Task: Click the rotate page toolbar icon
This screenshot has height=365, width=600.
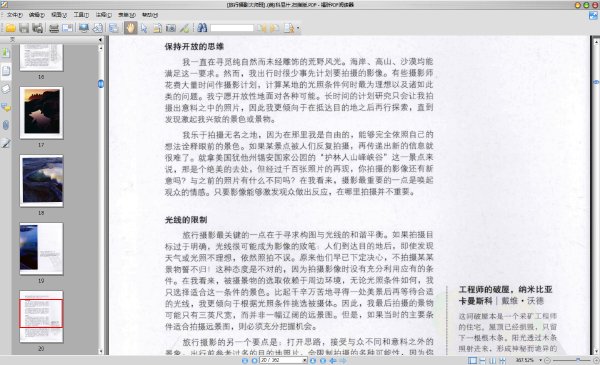Action: [98, 28]
